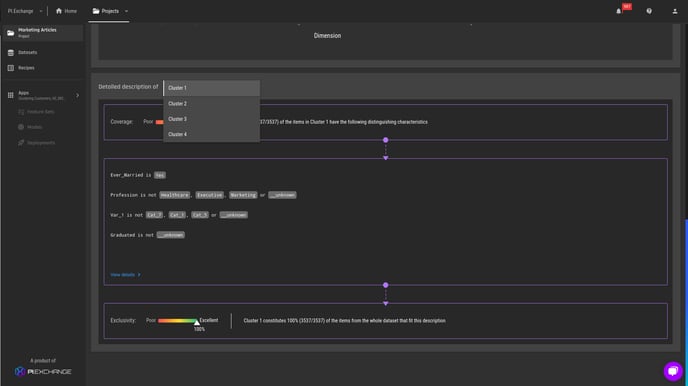Open the help question mark icon
This screenshot has height=386, width=688.
pyautogui.click(x=649, y=11)
